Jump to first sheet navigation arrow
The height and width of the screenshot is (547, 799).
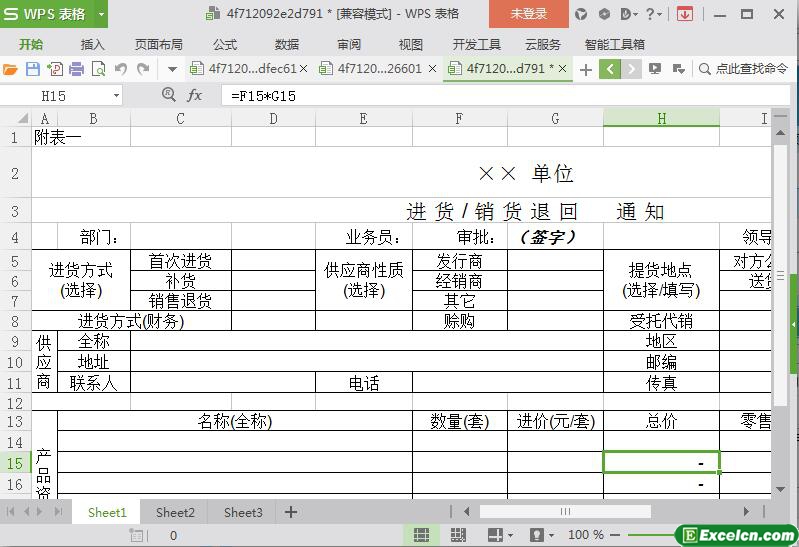[10, 511]
